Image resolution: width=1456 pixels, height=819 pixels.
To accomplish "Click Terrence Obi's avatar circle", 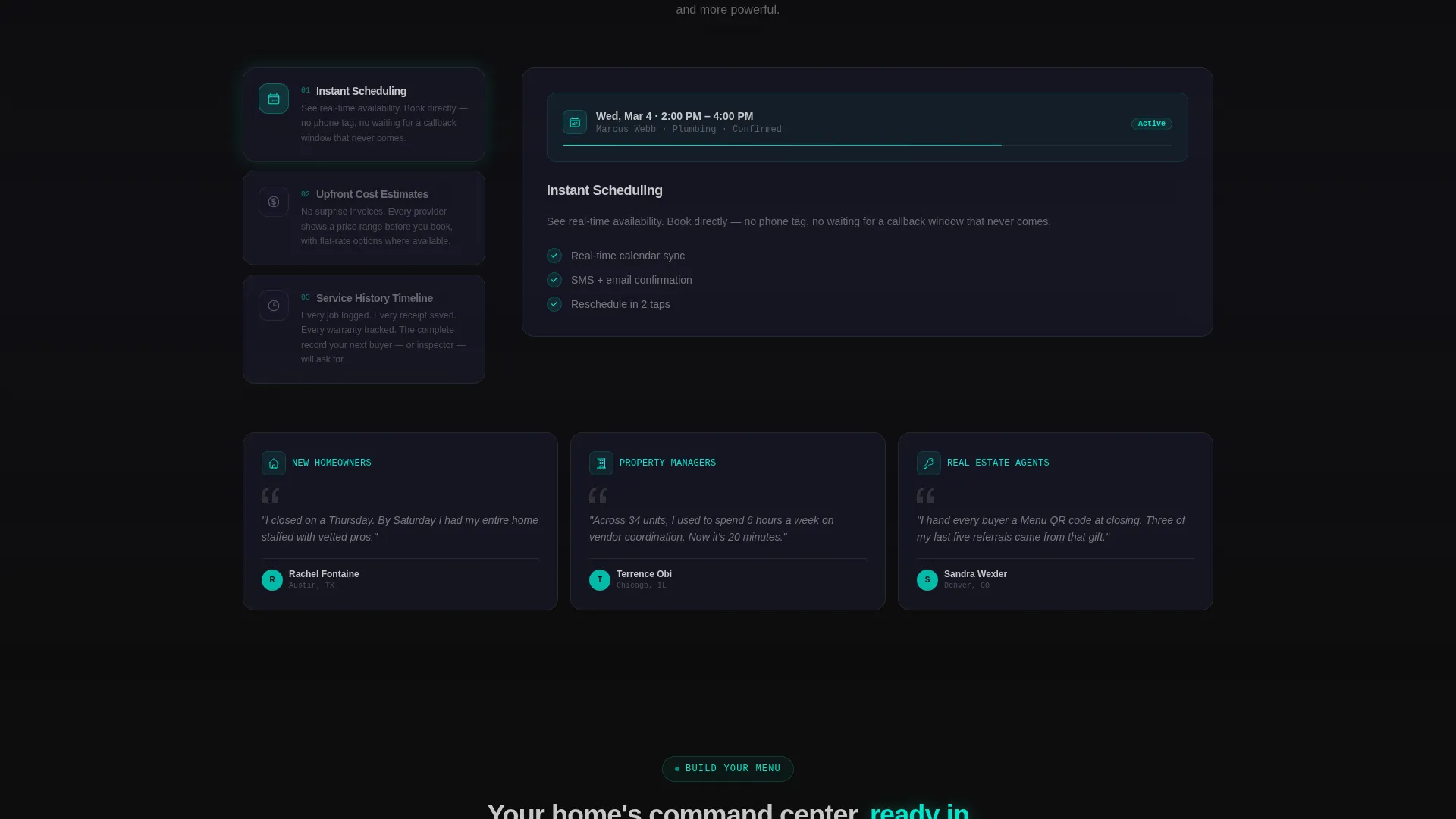I will click(600, 580).
